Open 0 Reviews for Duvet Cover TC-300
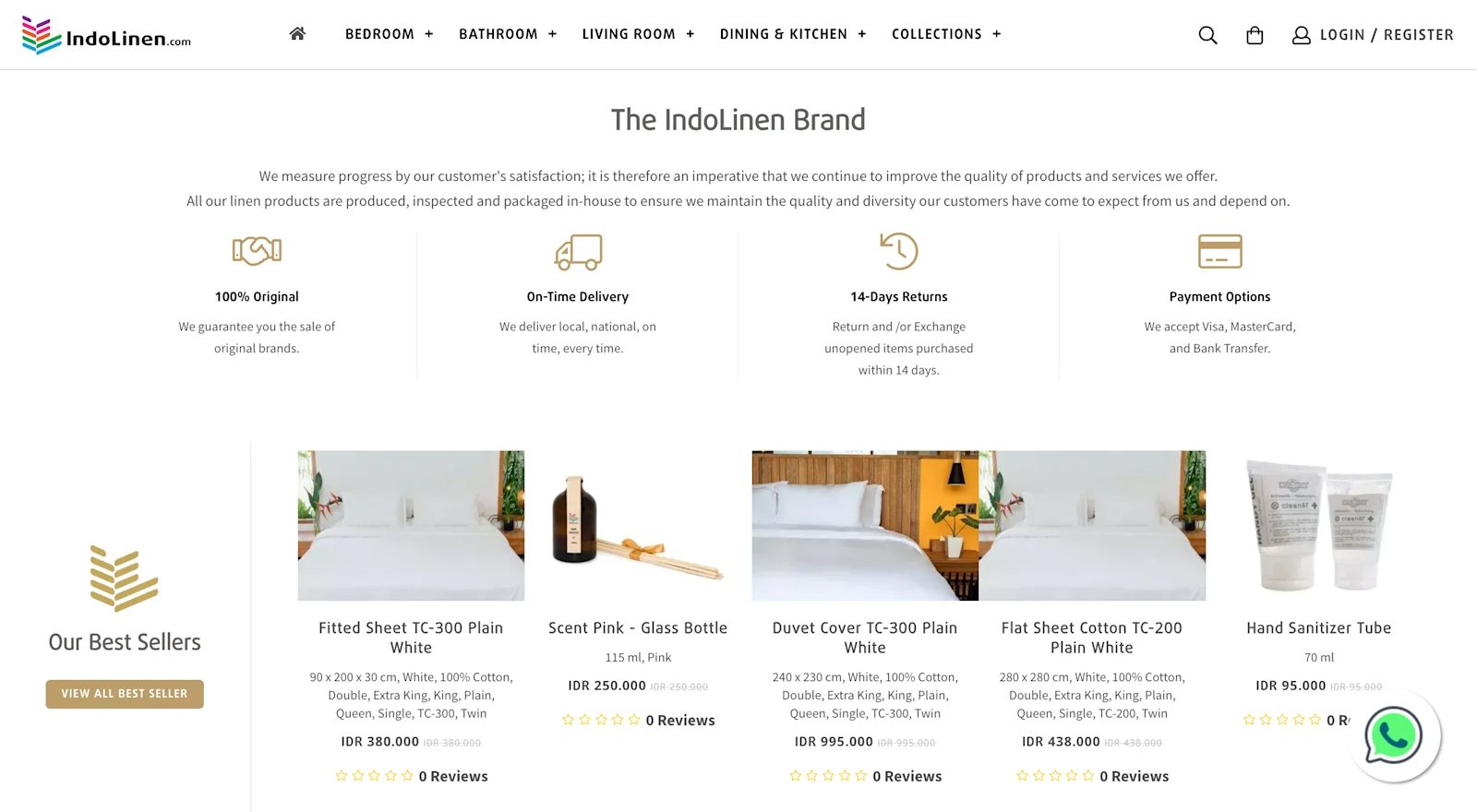1477x812 pixels. (x=907, y=775)
